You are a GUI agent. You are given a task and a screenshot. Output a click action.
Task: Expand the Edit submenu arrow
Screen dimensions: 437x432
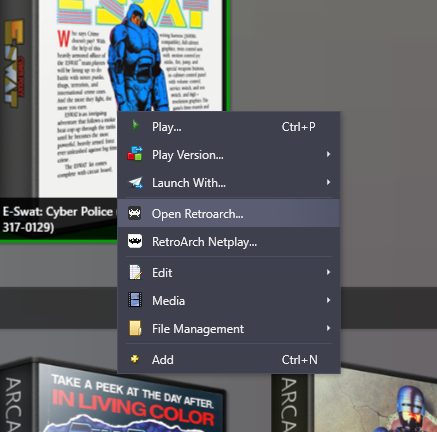pyautogui.click(x=328, y=272)
